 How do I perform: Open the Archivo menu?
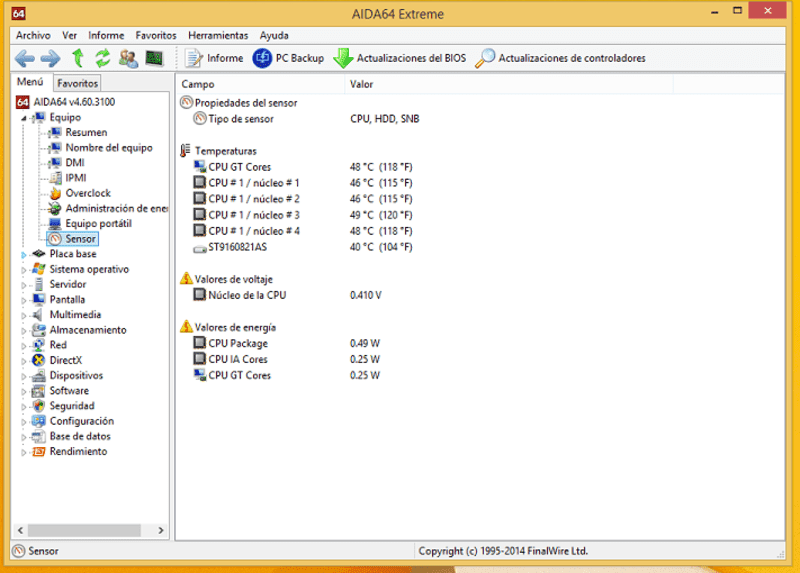pos(33,35)
